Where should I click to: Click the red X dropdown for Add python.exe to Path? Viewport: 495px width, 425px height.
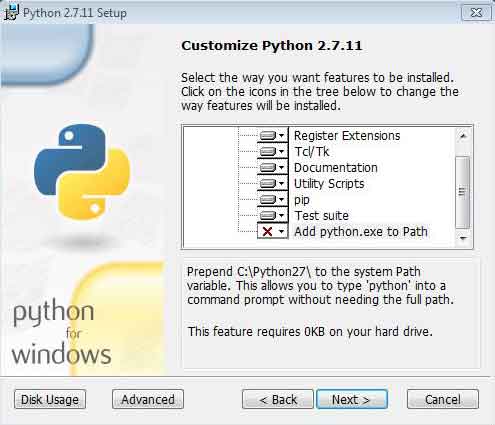click(272, 231)
